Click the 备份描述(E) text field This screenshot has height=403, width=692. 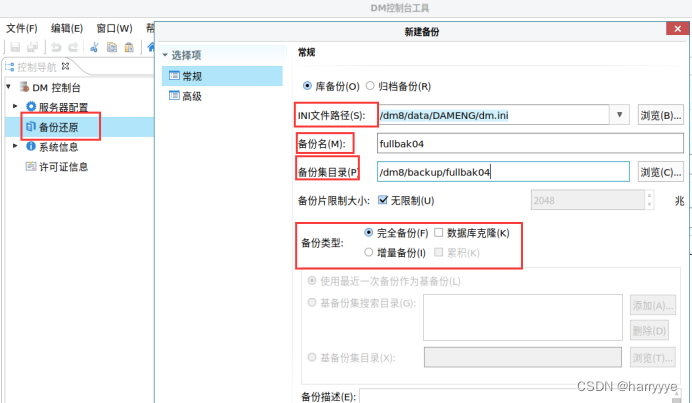(x=516, y=396)
